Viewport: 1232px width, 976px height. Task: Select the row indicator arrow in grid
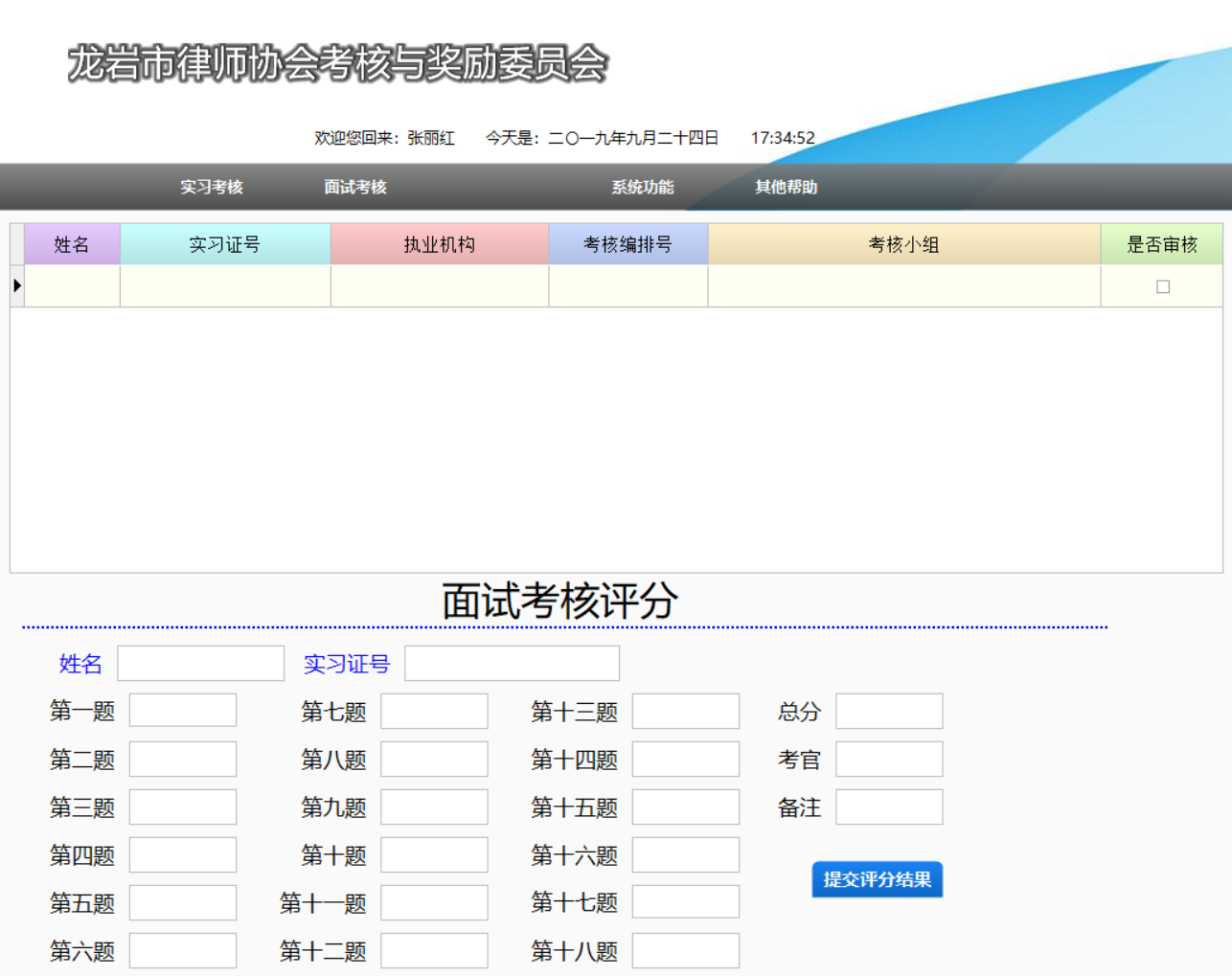[17, 285]
